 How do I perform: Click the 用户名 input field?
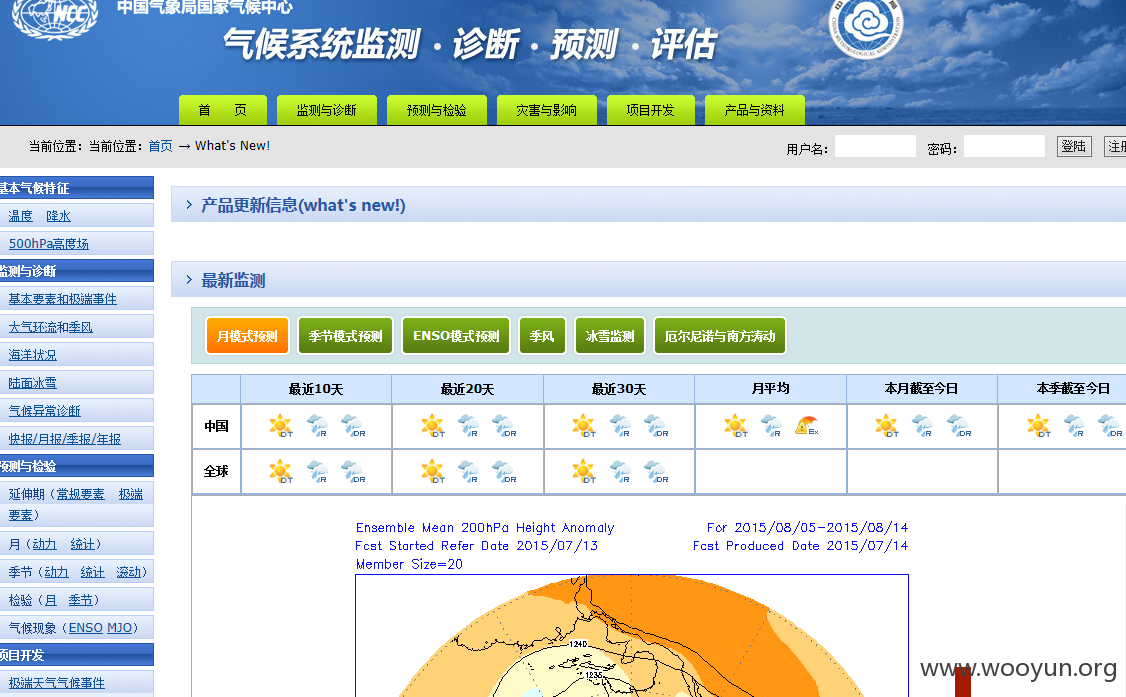(x=875, y=146)
